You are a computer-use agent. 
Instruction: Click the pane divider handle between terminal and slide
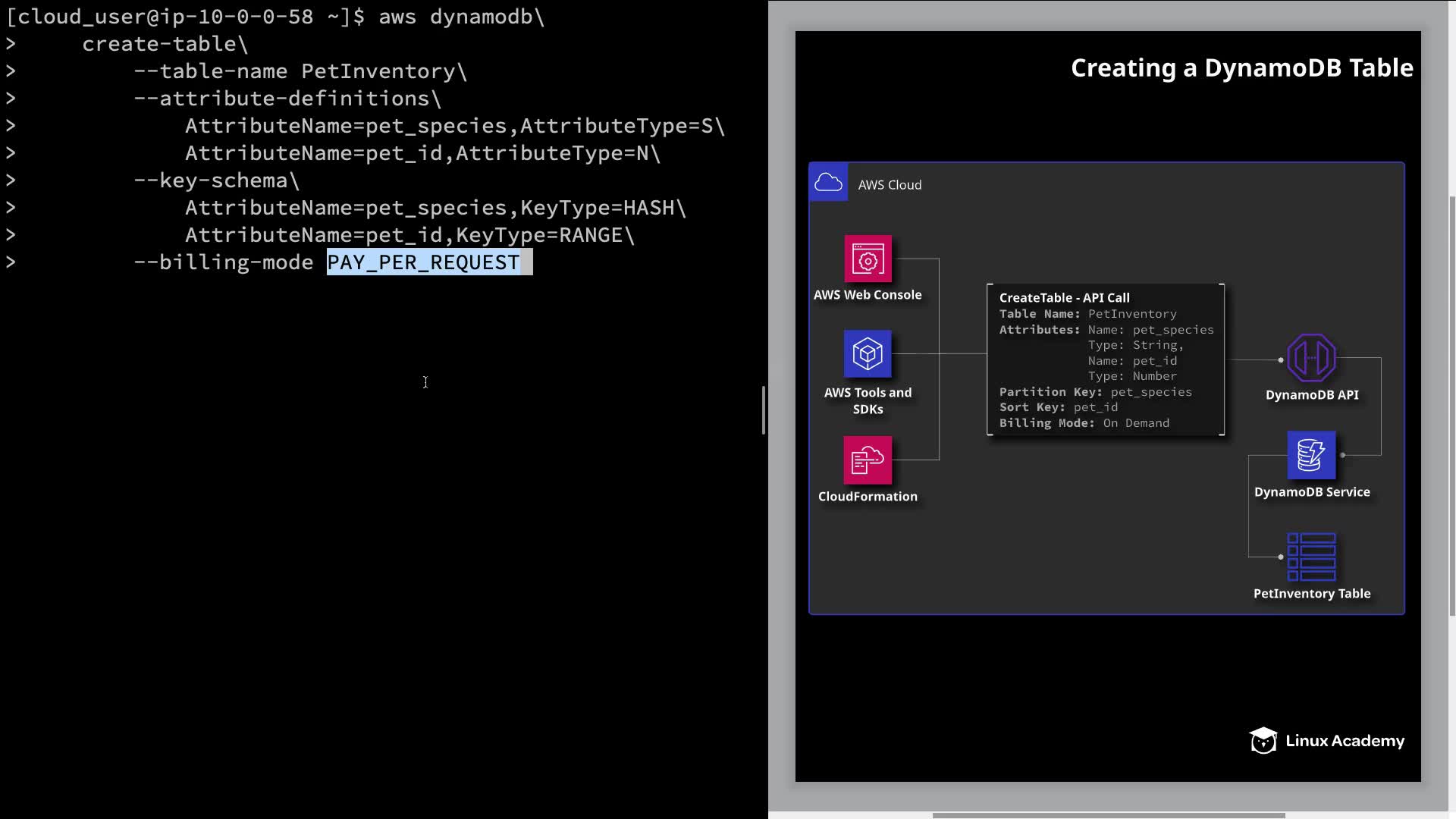[764, 409]
